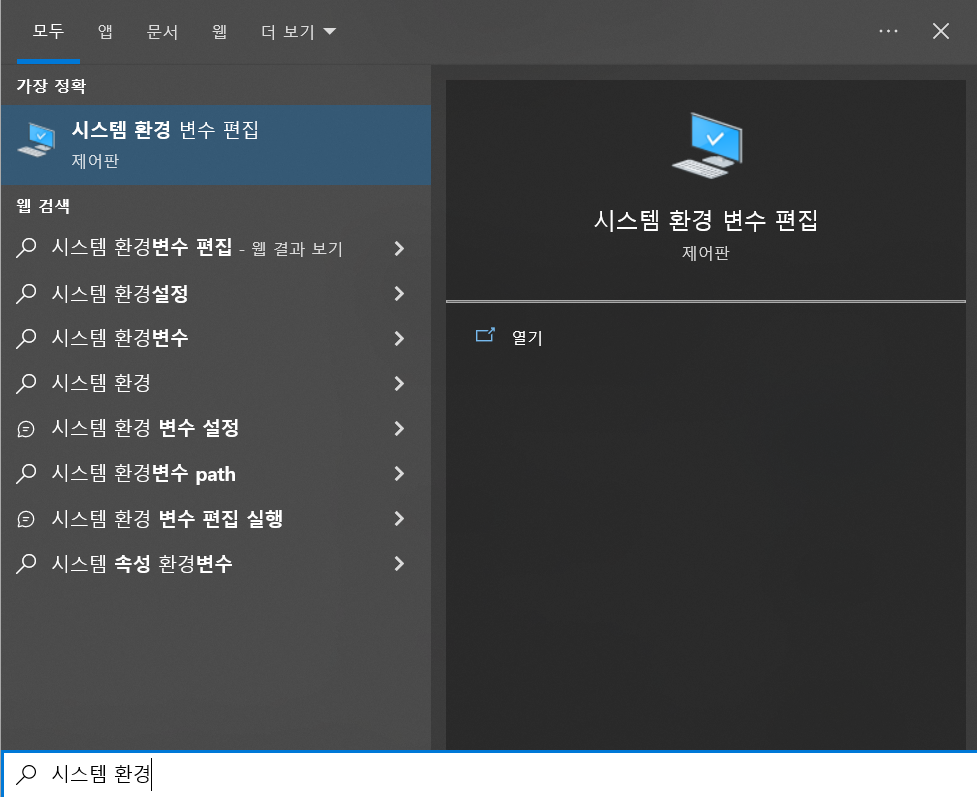Switch to the 앱 tab
The height and width of the screenshot is (797, 977).
105,31
